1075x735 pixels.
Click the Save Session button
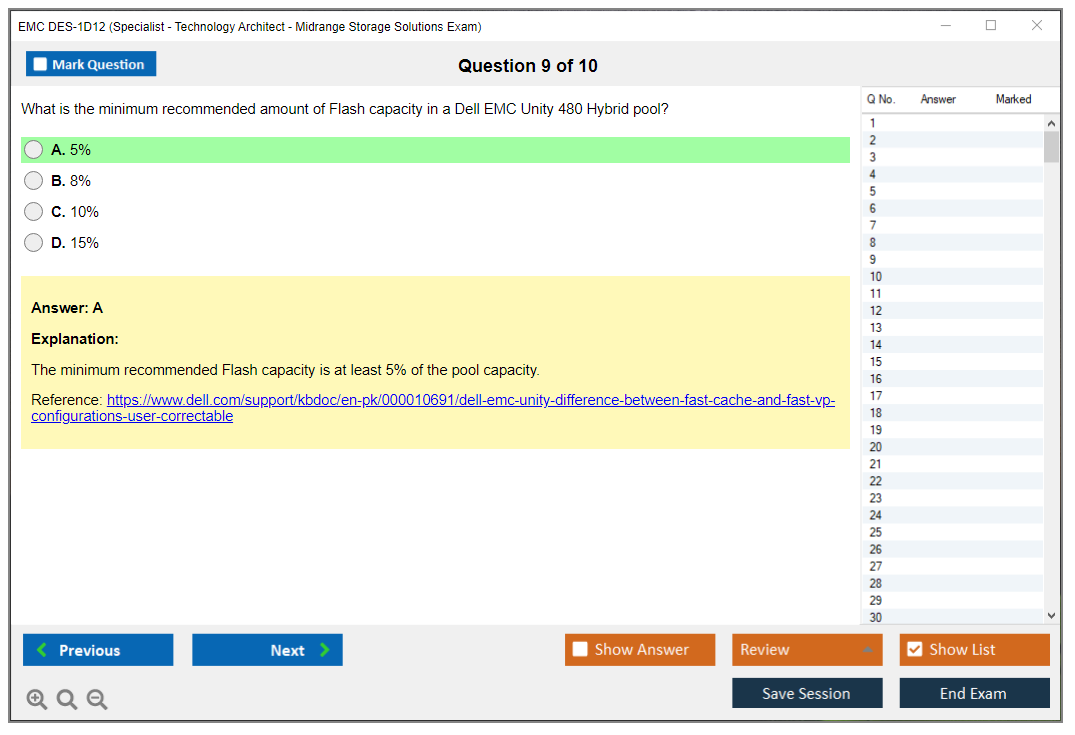807,693
